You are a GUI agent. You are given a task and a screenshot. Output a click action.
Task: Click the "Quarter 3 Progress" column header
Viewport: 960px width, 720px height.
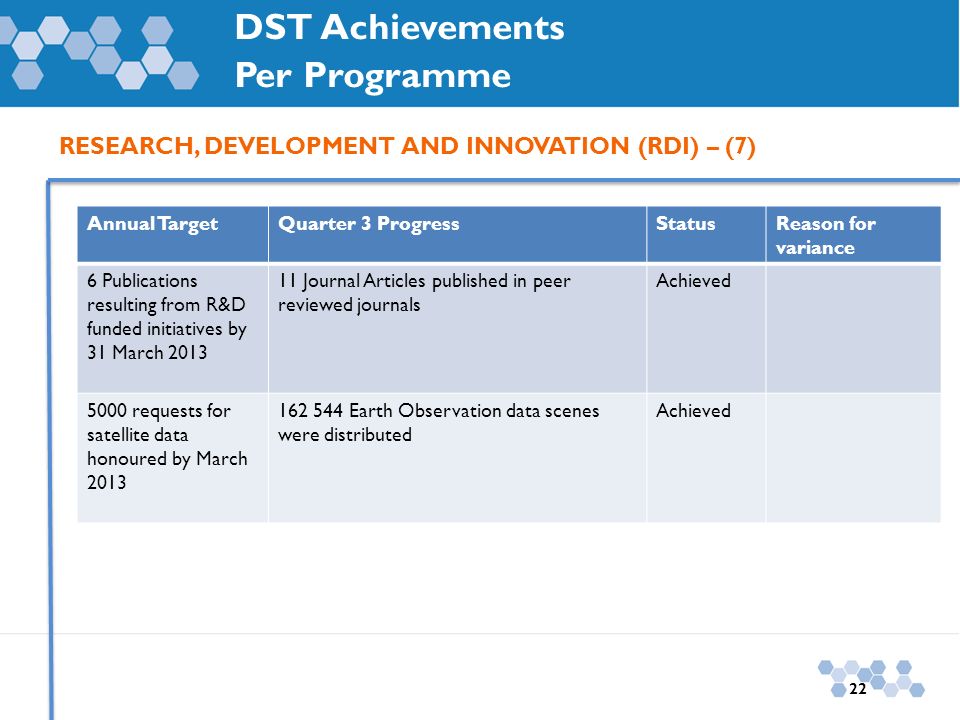[457, 234]
